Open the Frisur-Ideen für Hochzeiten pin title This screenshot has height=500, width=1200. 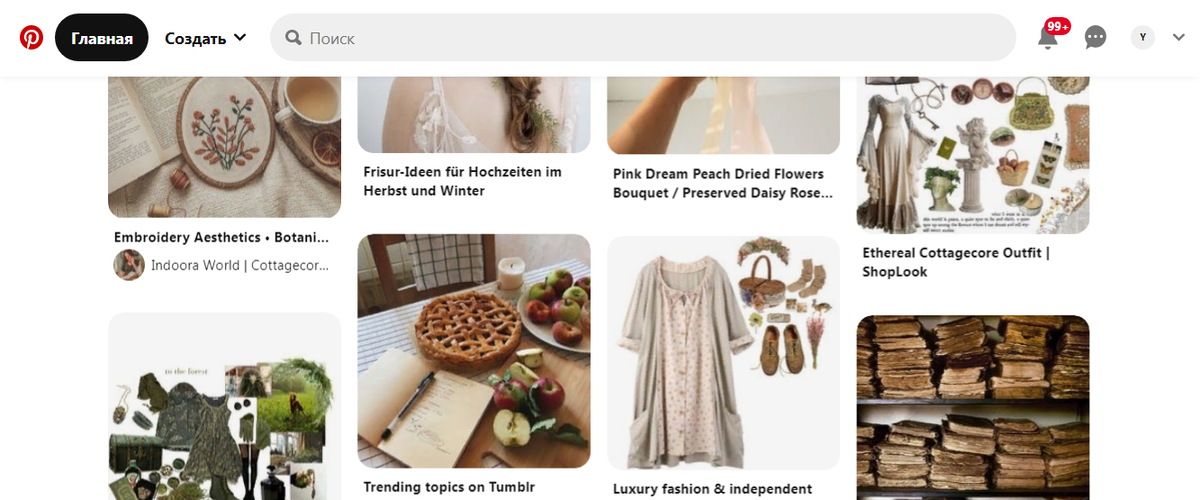462,181
